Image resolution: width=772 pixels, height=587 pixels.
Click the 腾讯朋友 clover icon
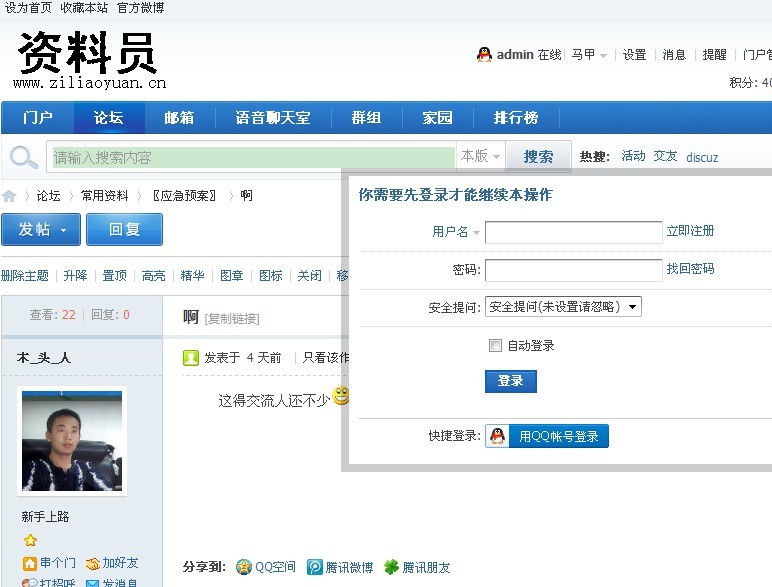(x=391, y=567)
